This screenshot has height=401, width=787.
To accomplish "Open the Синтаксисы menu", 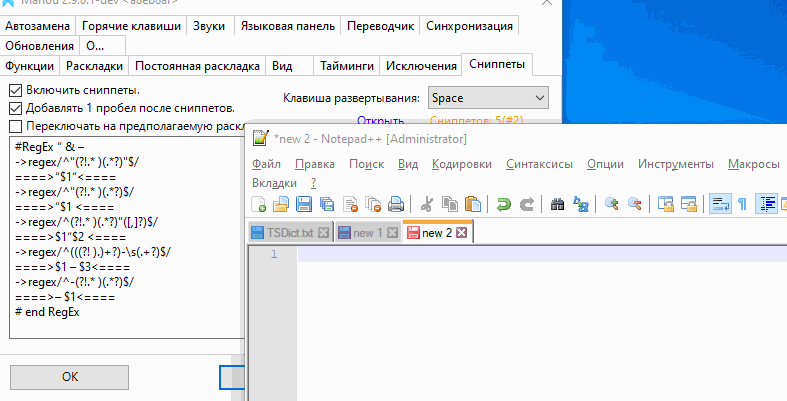I will [540, 164].
